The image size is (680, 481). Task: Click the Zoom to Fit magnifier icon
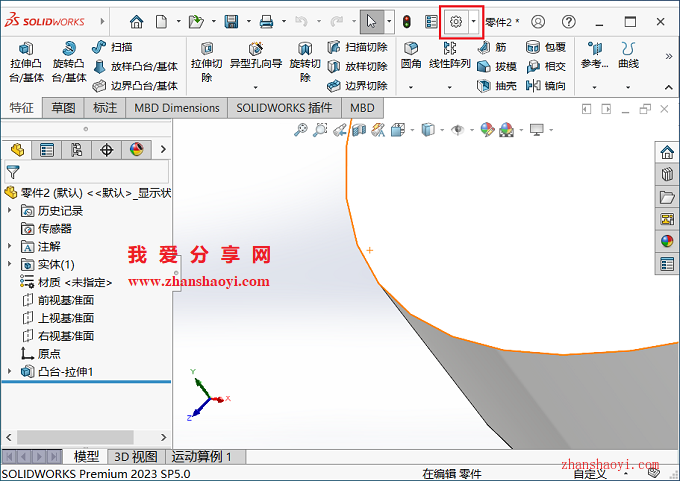tap(301, 130)
